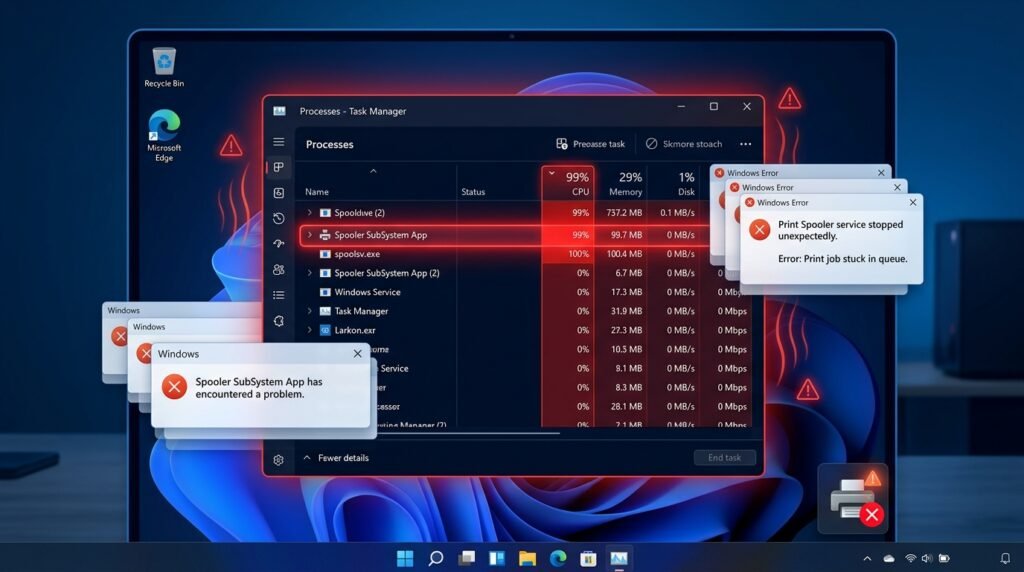Click the 737.2 MB memory value
The height and width of the screenshot is (572, 1024).
tap(624, 213)
